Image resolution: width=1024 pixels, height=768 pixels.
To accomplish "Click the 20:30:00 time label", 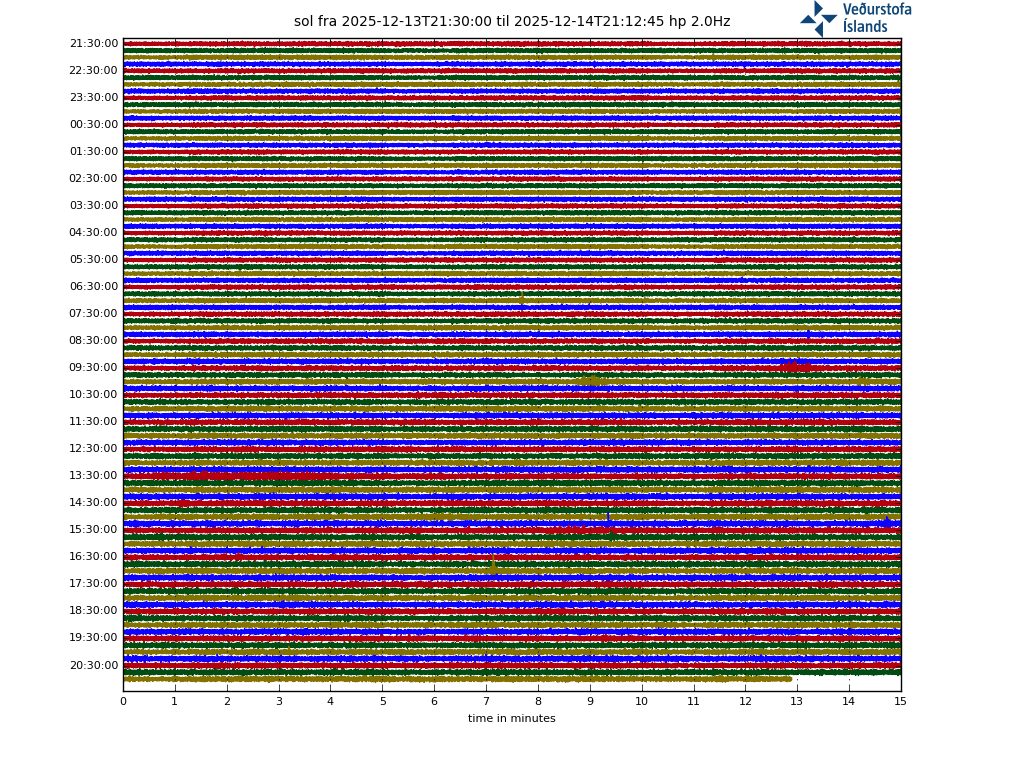I will point(93,665).
